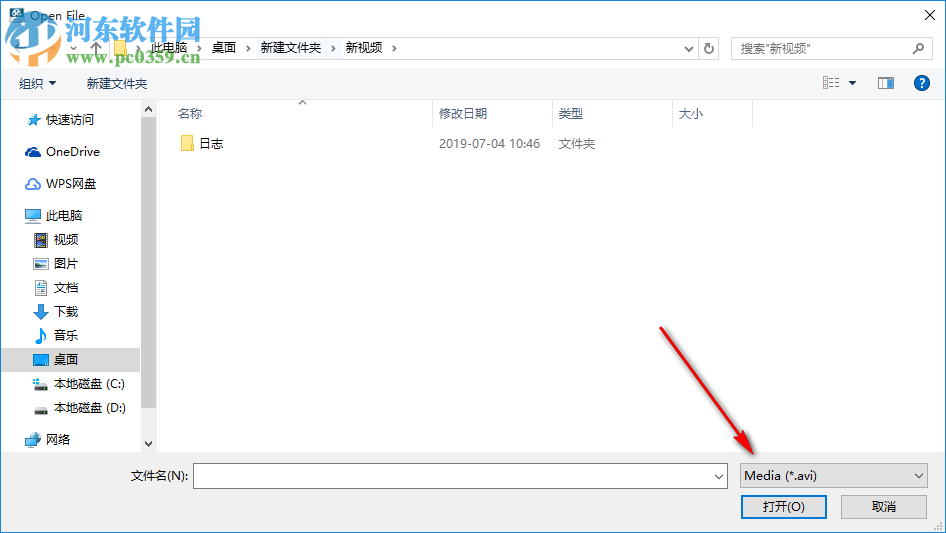Sort by the 大小 column header
The image size is (946, 533).
(x=691, y=113)
